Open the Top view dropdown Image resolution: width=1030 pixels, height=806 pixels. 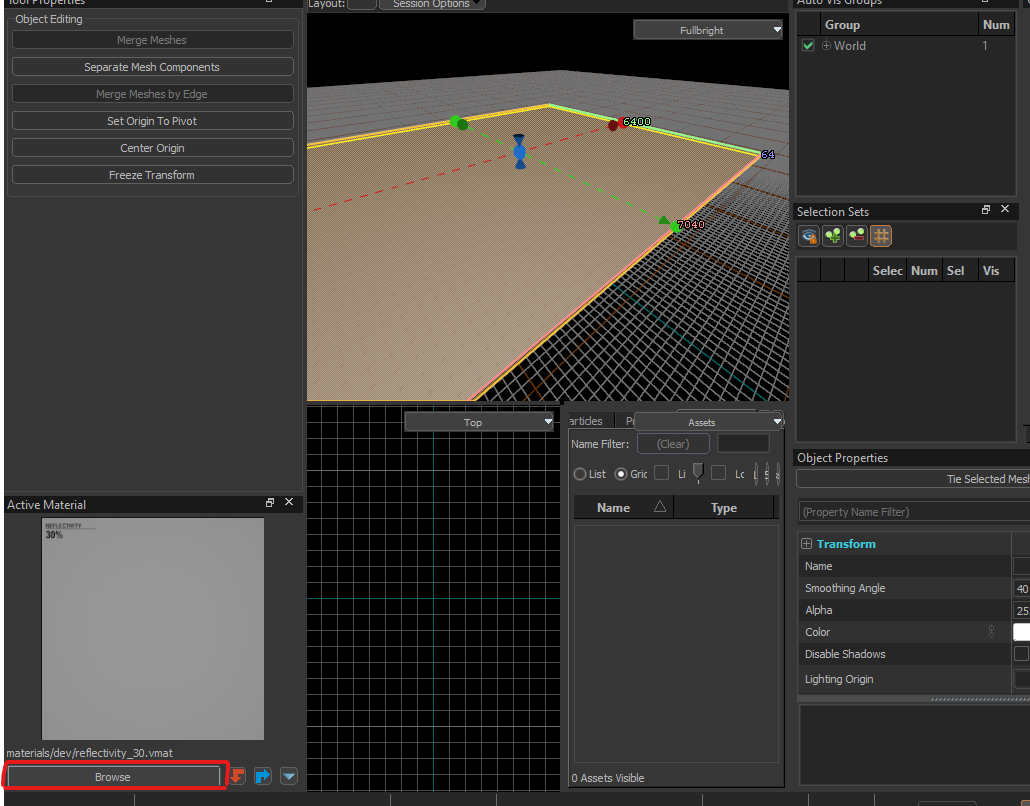(479, 422)
